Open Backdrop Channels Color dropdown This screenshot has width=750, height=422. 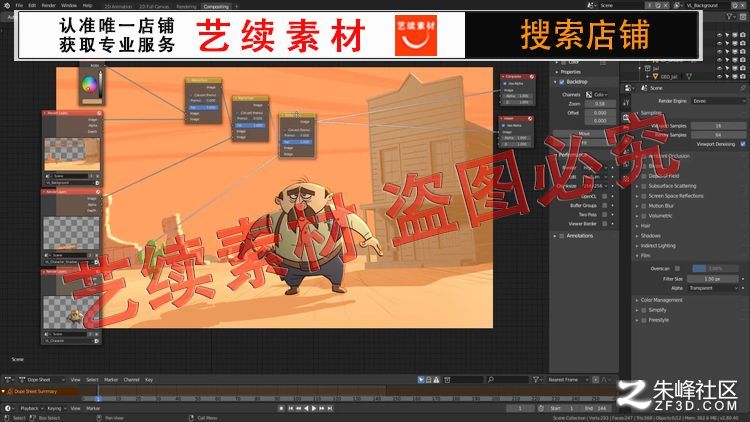point(597,95)
